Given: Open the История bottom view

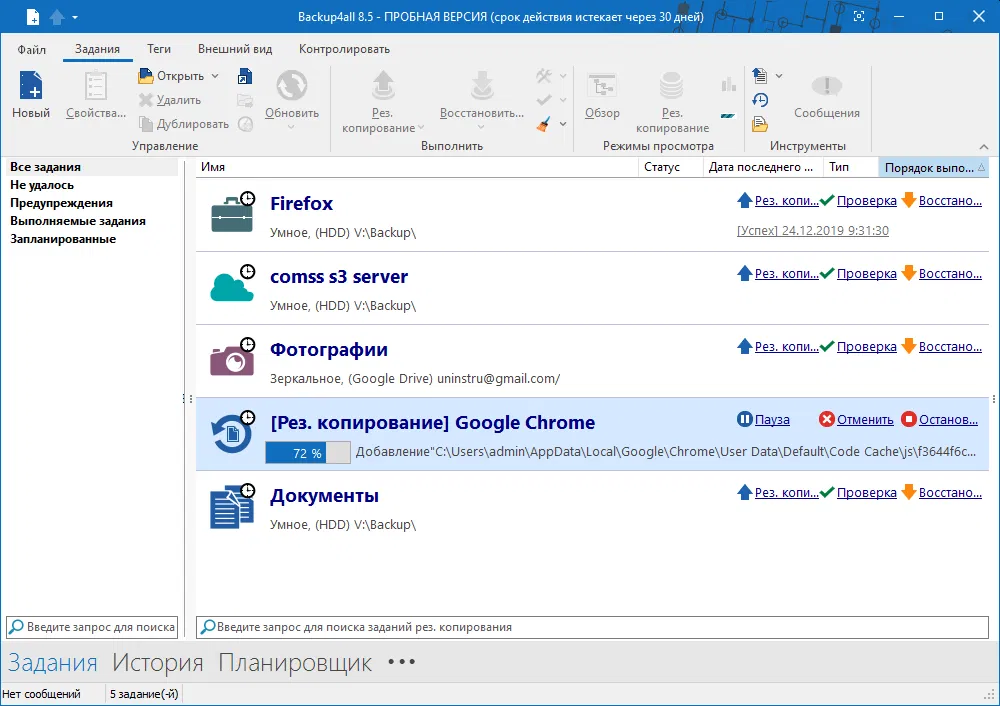Looking at the screenshot, I should tap(158, 663).
